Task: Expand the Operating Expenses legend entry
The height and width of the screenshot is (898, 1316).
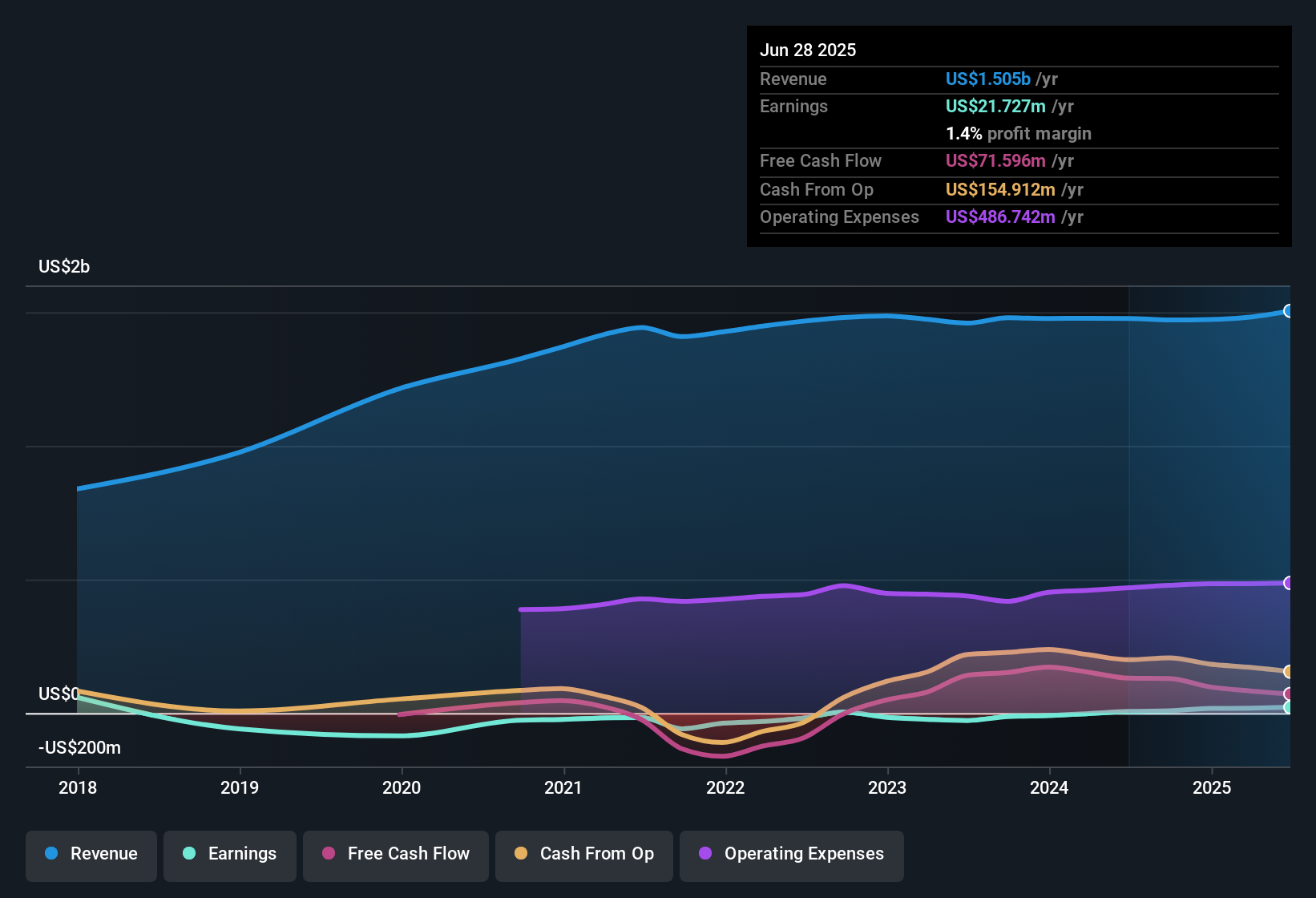Action: click(x=792, y=854)
